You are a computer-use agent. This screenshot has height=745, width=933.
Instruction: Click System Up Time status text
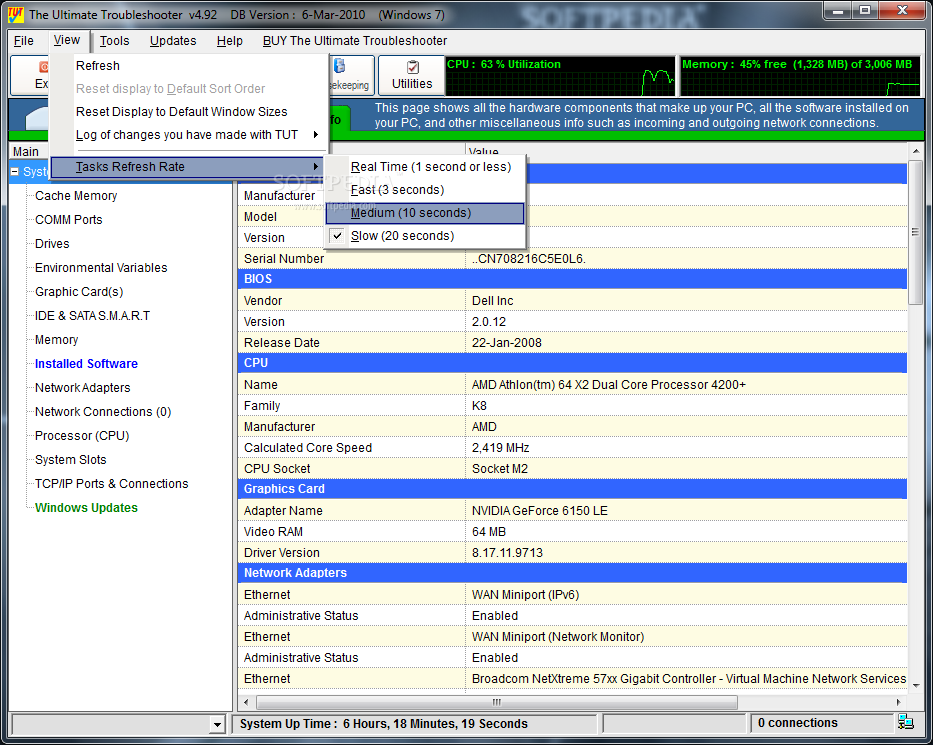[384, 724]
